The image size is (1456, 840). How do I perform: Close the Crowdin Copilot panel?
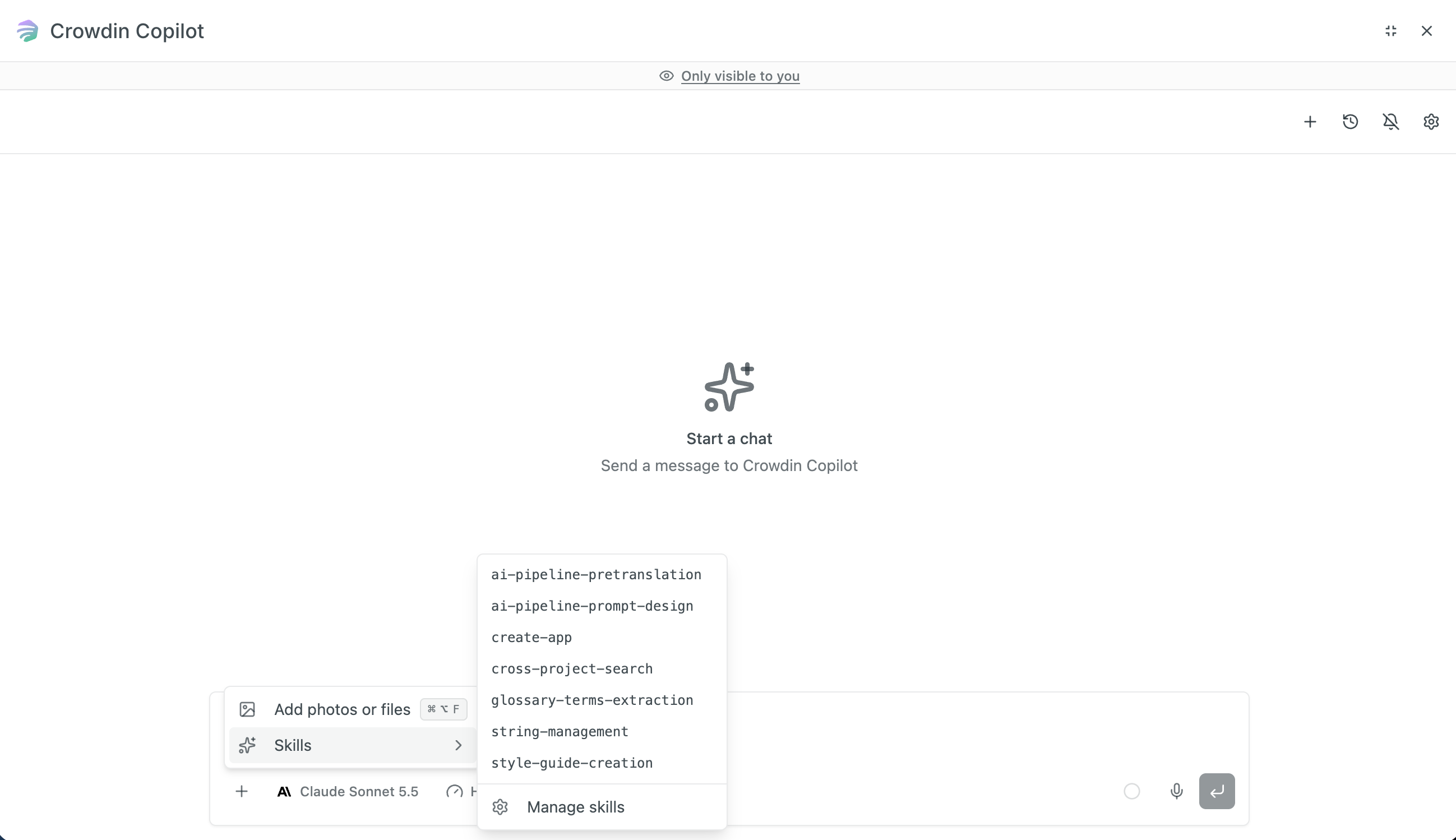[1427, 31]
